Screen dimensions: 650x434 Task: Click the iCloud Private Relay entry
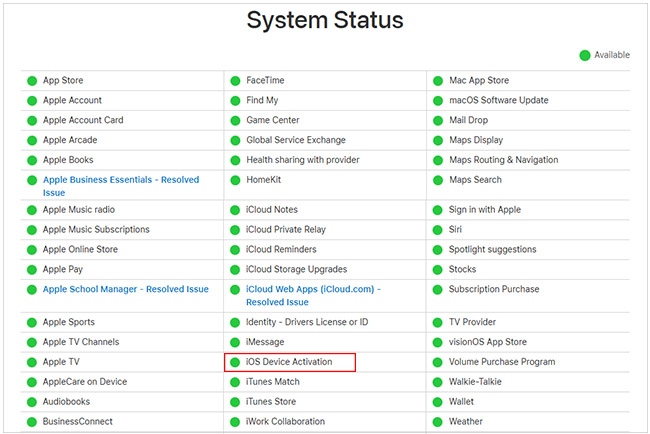[x=286, y=230]
